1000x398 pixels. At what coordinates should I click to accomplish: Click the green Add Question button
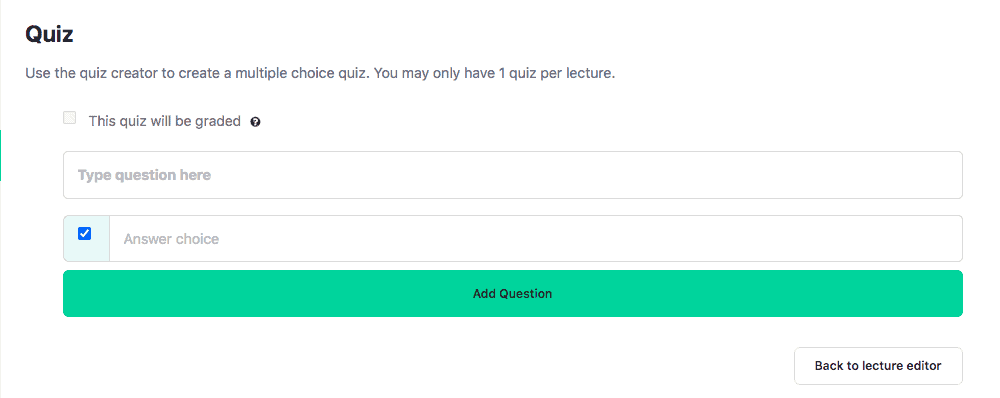pos(513,293)
